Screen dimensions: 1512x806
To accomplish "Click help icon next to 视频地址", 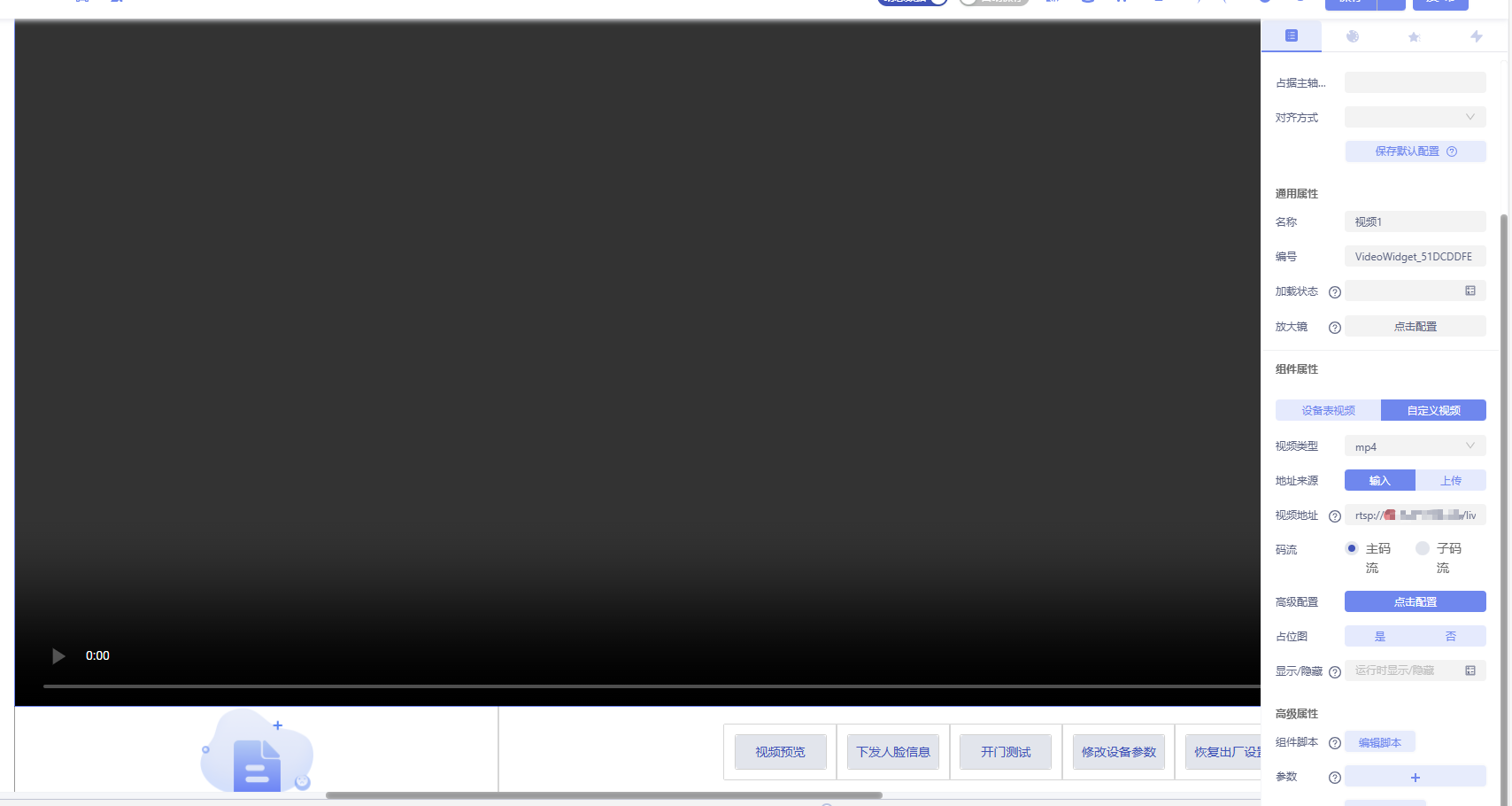I will pos(1335,516).
